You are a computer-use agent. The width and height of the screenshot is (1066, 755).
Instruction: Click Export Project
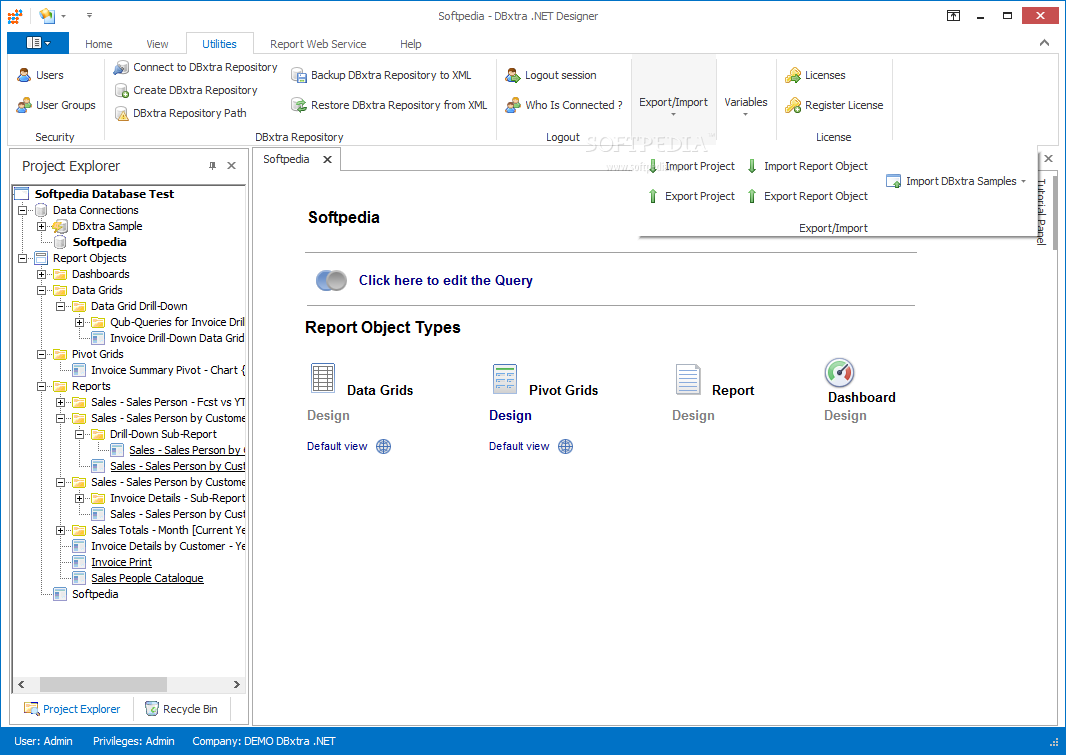[x=691, y=196]
